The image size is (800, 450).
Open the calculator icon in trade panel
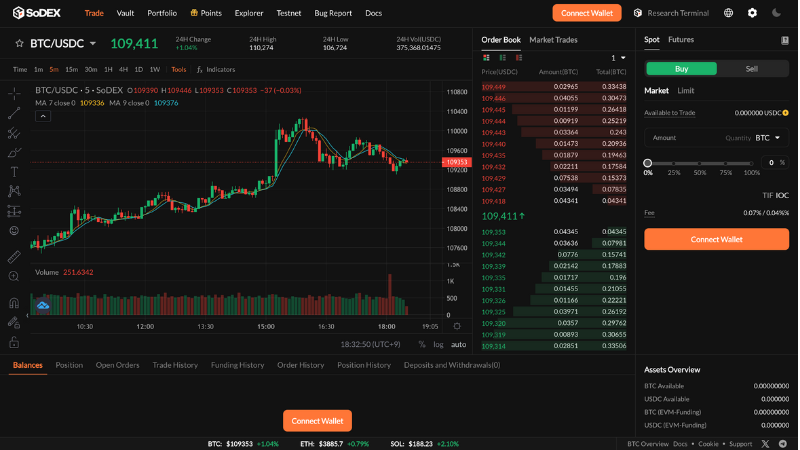point(785,40)
